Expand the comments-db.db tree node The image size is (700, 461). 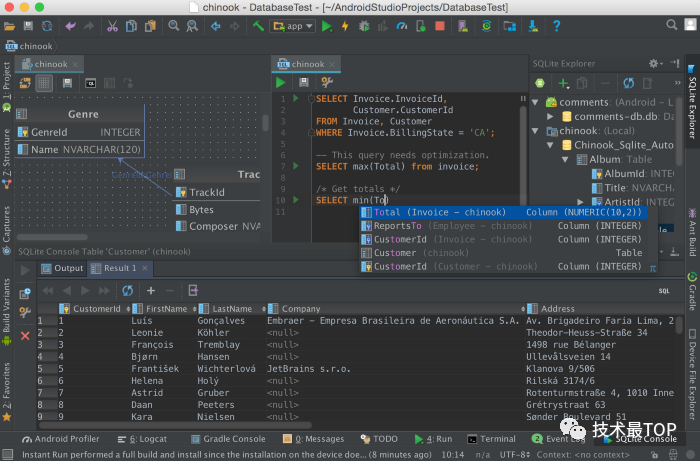click(x=550, y=116)
